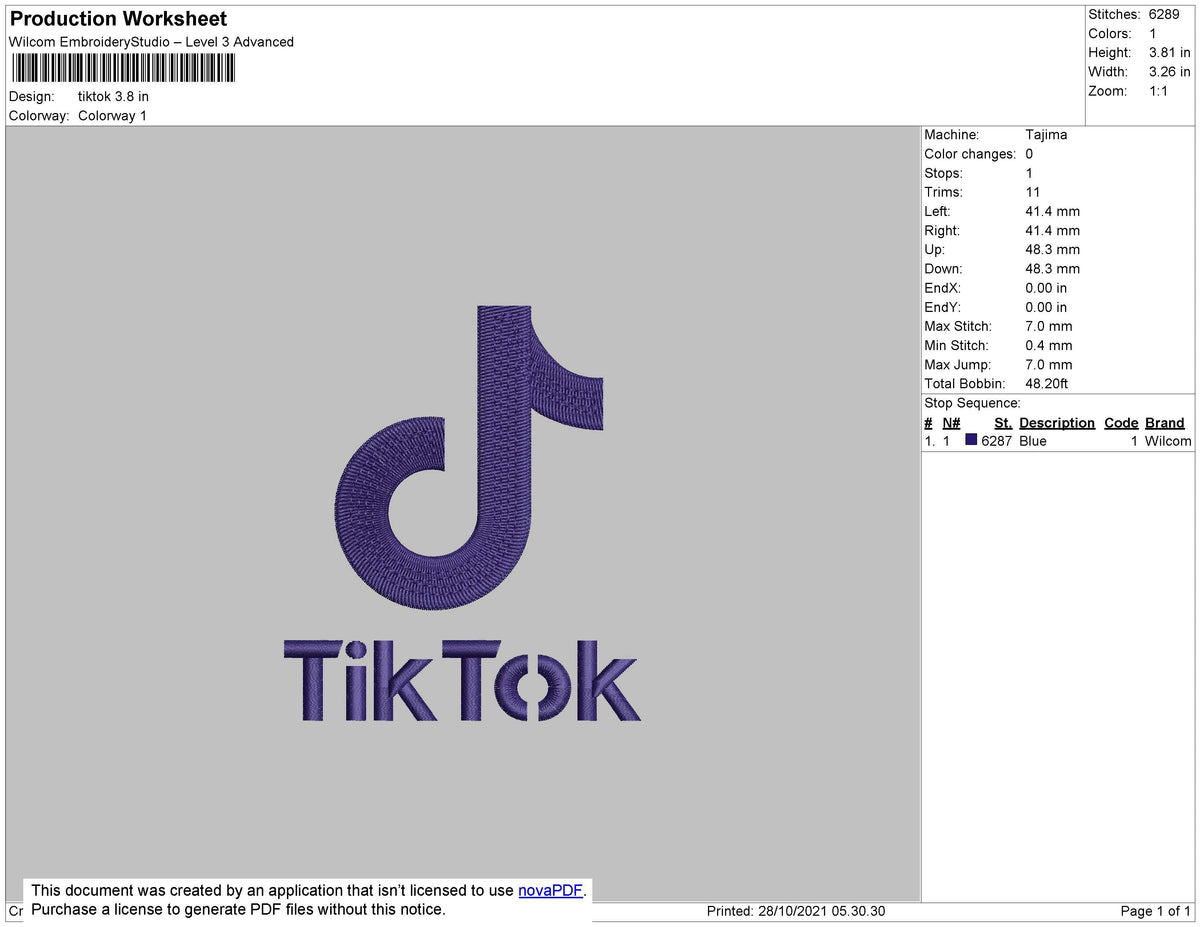Click the Min Stitch value '0.4 mm'
This screenshot has height=927, width=1200.
pyautogui.click(x=1049, y=346)
